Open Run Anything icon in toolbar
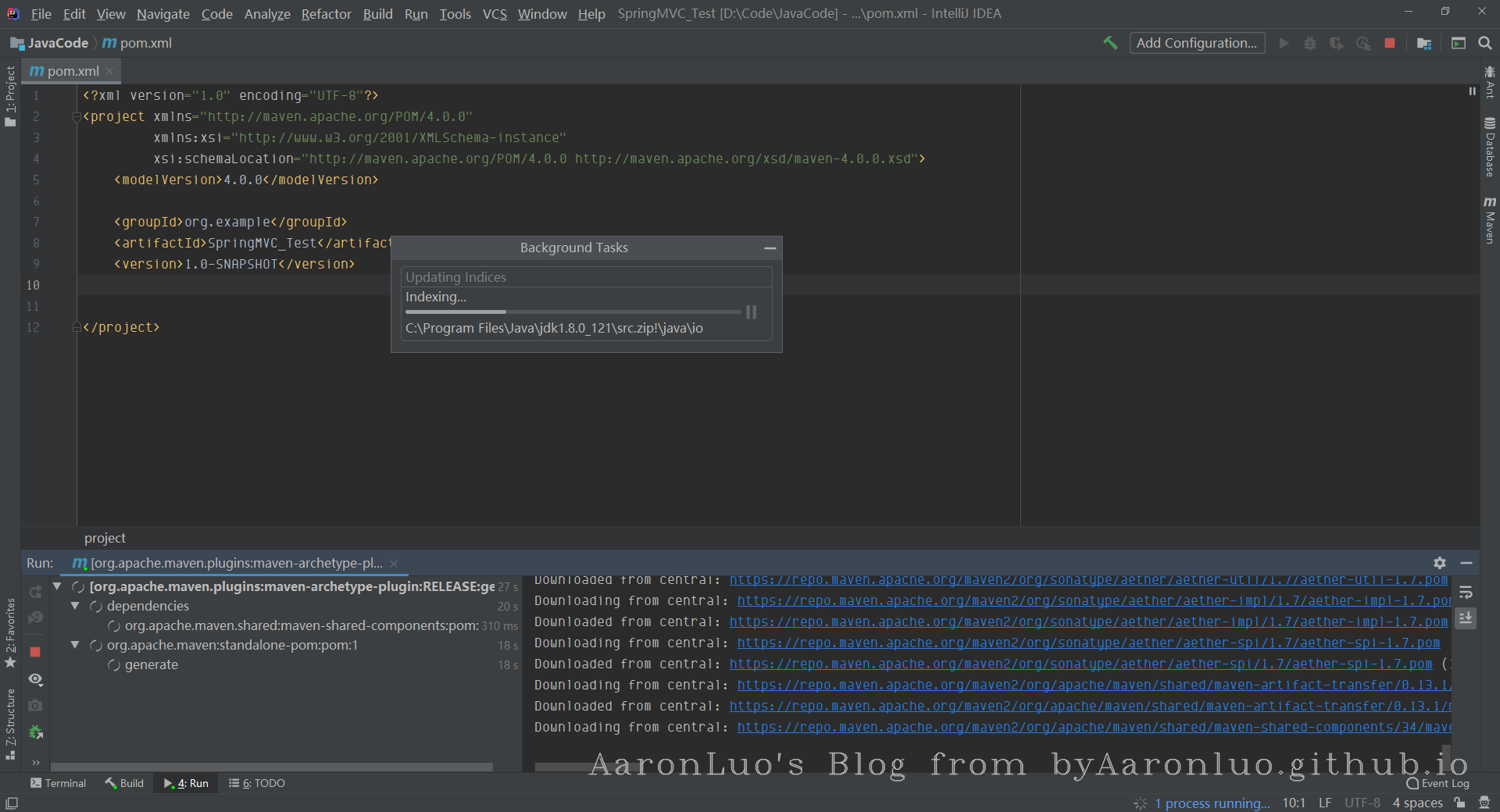Viewport: 1500px width, 812px height. [x=1459, y=43]
